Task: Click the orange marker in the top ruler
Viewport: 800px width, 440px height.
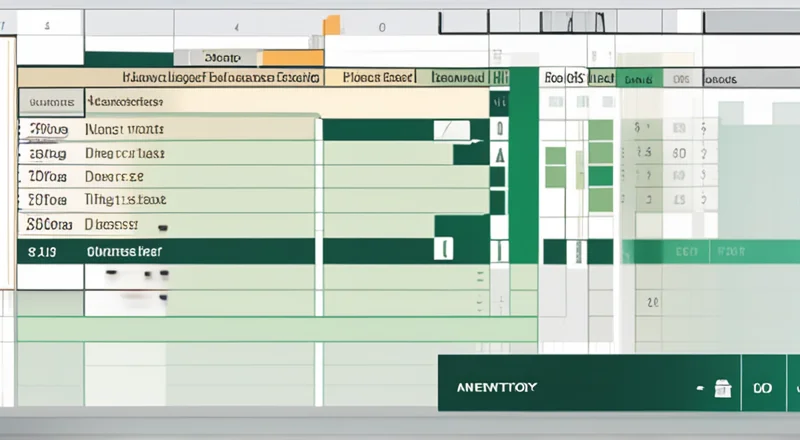Action: click(x=331, y=25)
